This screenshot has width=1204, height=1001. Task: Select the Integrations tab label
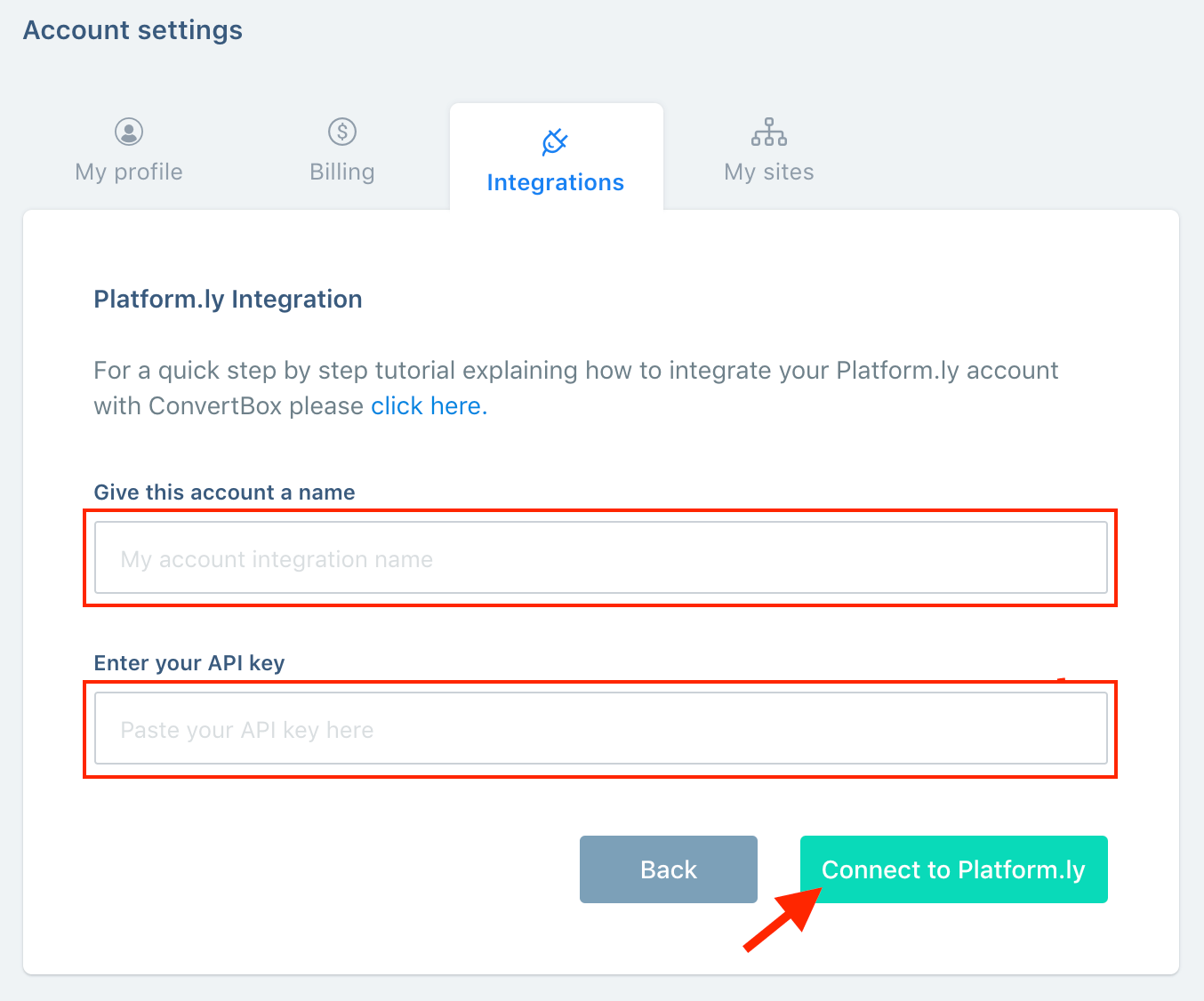[556, 182]
